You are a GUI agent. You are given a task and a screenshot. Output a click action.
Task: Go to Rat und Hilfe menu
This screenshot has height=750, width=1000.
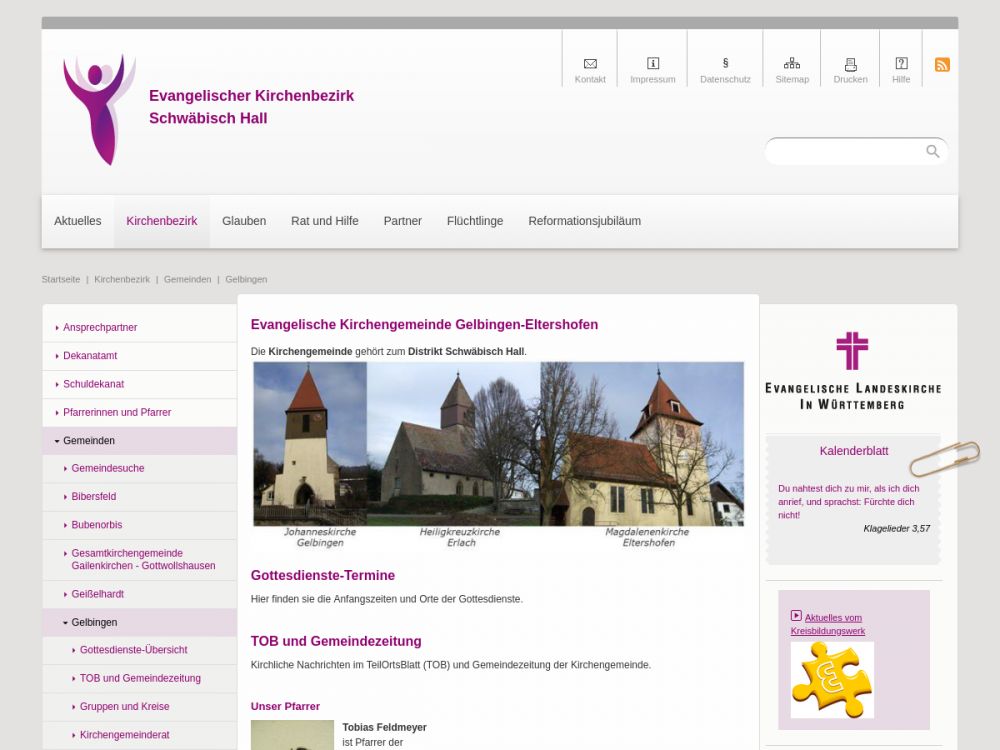coord(324,221)
